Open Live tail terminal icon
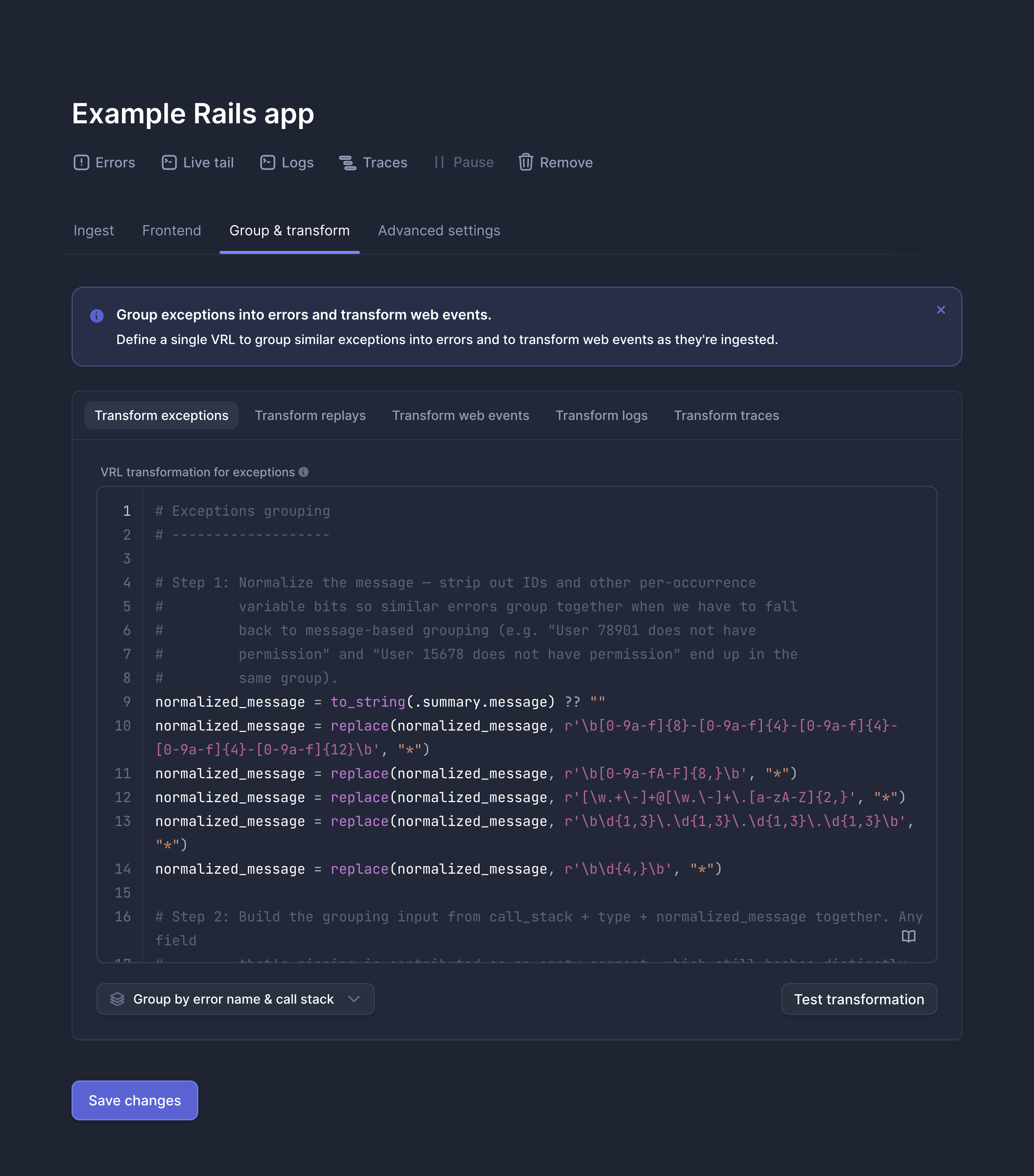This screenshot has width=1034, height=1176. pos(169,162)
